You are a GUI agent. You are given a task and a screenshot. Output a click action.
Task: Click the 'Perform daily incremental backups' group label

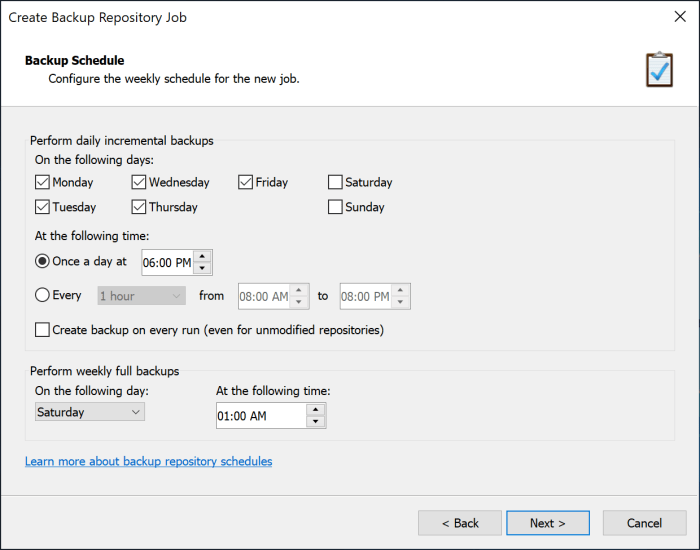click(x=121, y=141)
